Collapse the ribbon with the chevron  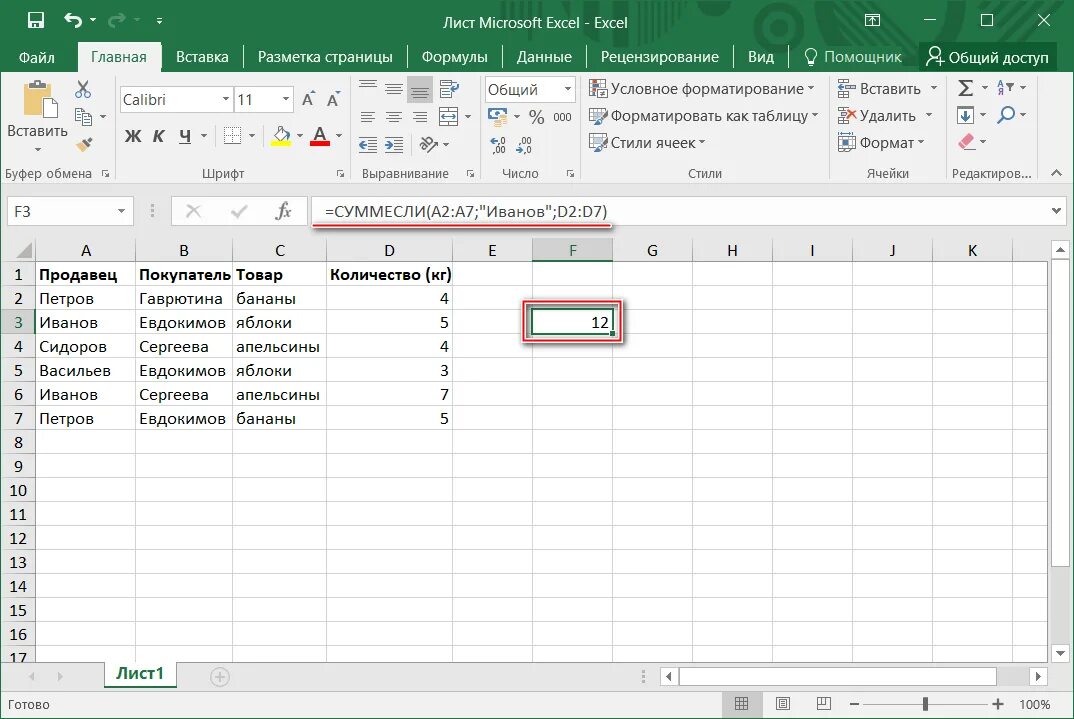(x=1057, y=173)
